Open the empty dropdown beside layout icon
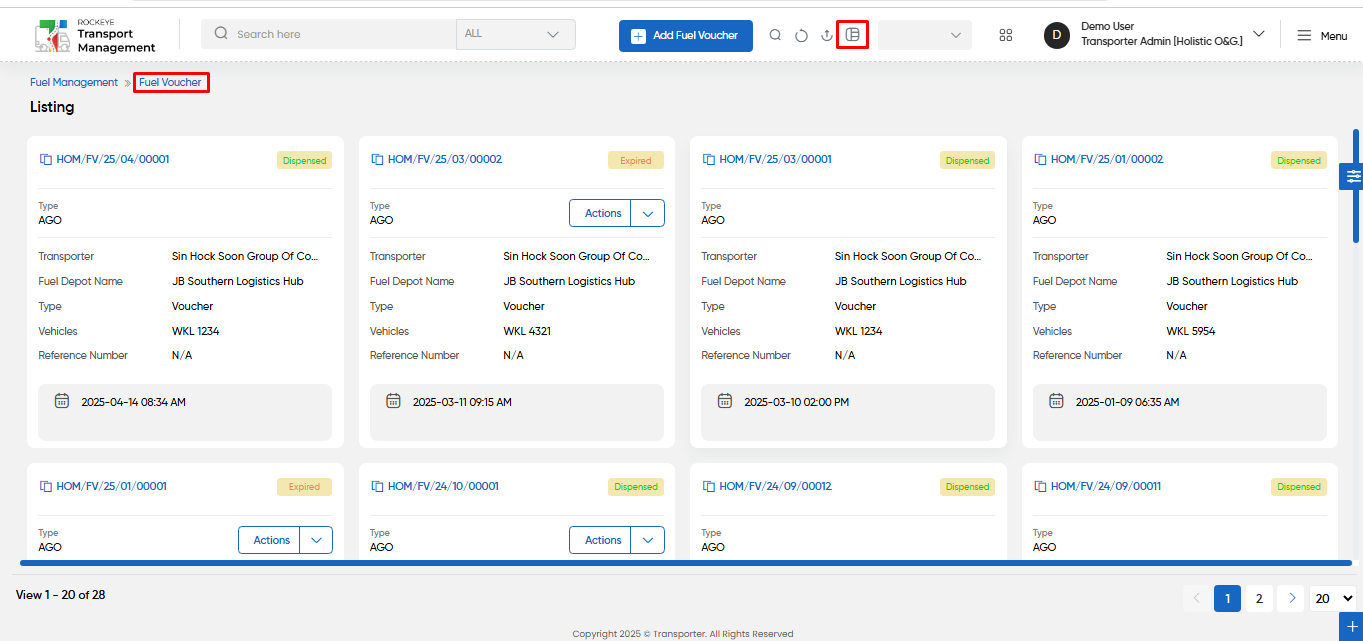 (925, 35)
